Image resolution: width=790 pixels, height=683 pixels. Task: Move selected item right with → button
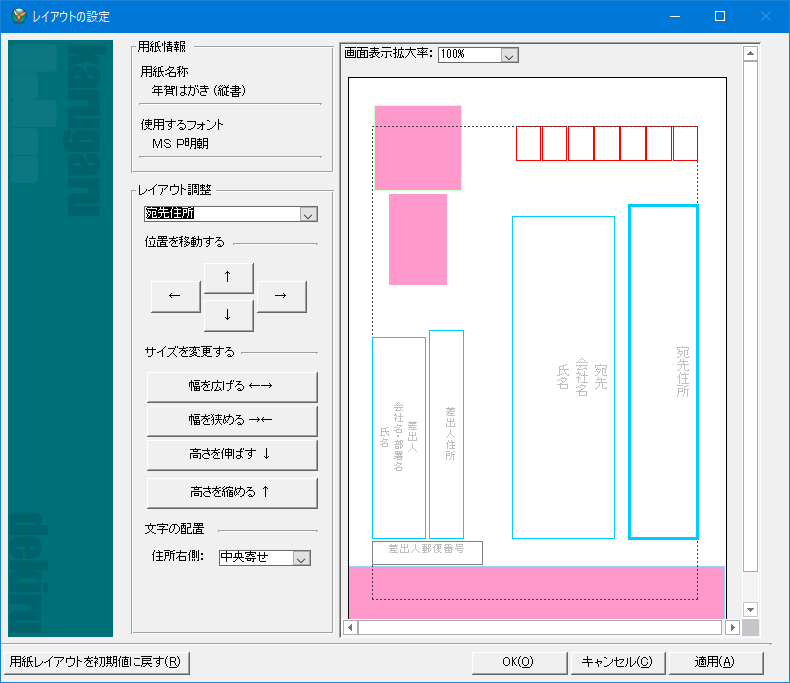pos(282,296)
